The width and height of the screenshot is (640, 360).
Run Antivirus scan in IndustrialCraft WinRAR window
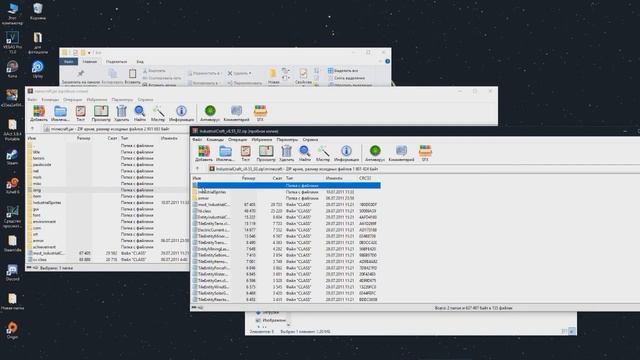click(x=375, y=153)
